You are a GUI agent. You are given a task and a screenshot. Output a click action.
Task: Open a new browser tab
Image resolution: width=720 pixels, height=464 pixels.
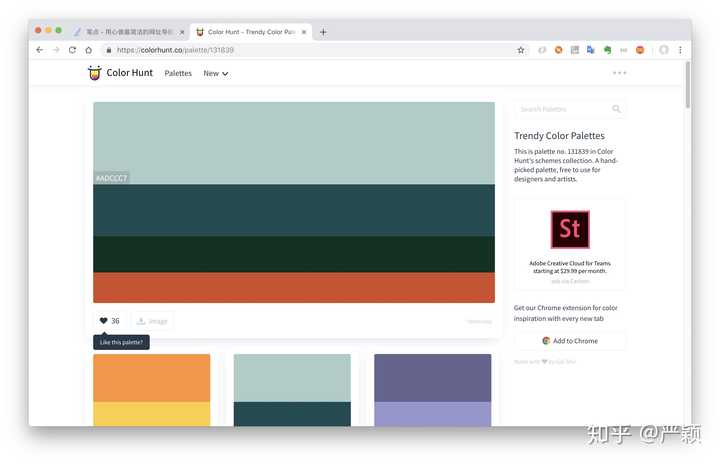coord(323,32)
